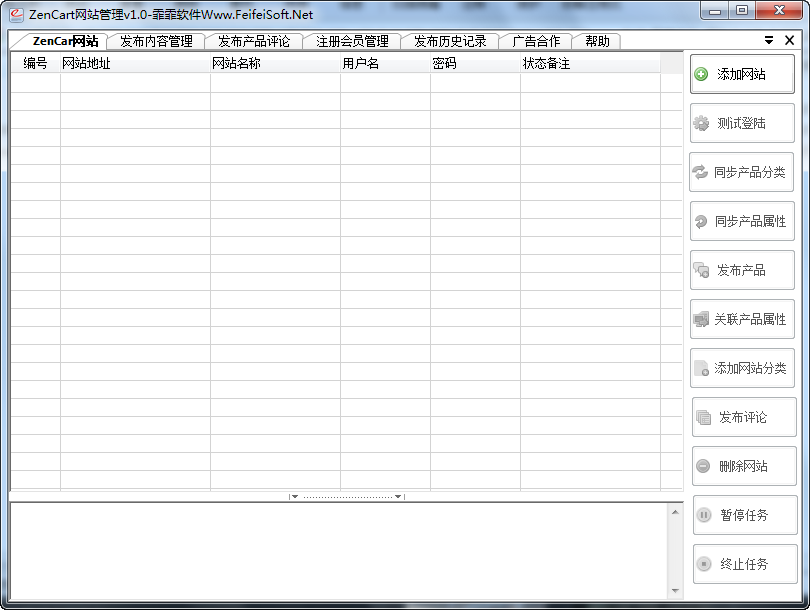Click the 同步产品分类 sync icon

coord(701,171)
